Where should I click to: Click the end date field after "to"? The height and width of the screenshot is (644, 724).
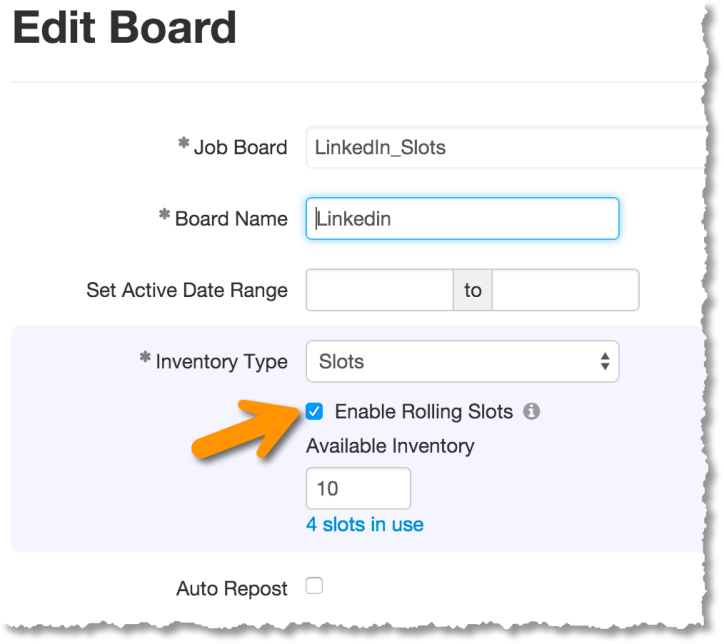click(565, 290)
